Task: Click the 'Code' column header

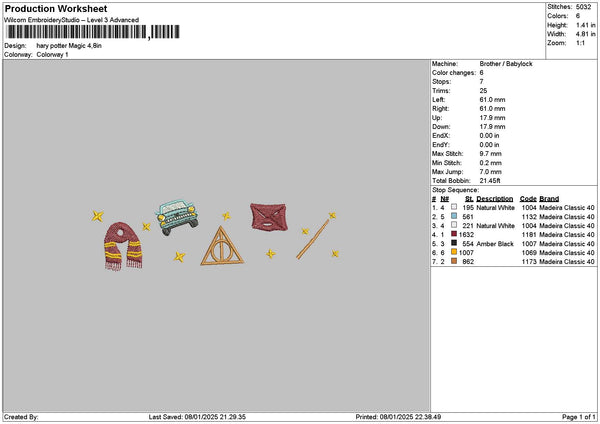Action: [x=528, y=199]
